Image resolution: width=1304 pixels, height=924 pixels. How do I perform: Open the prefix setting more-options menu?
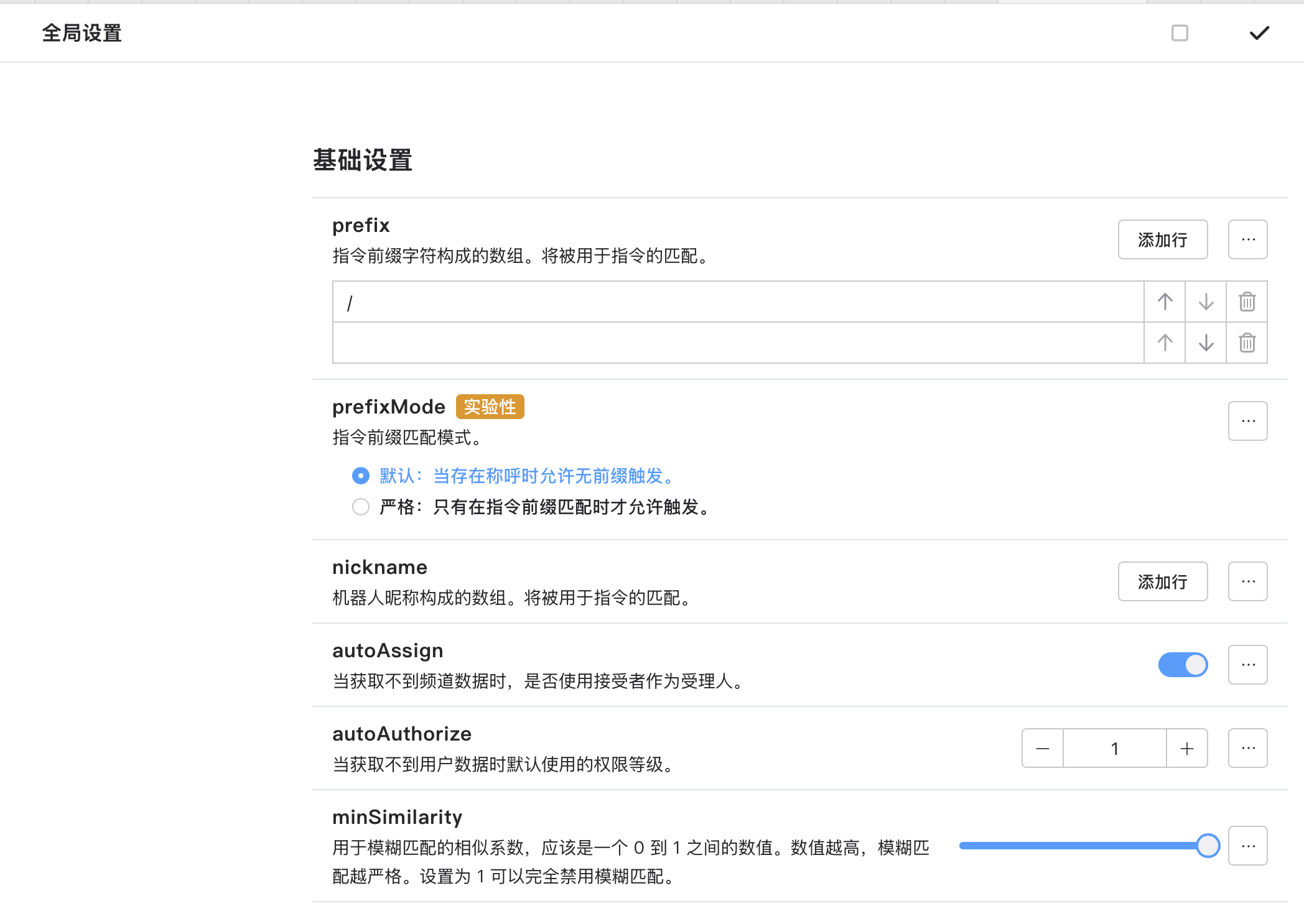click(1248, 239)
